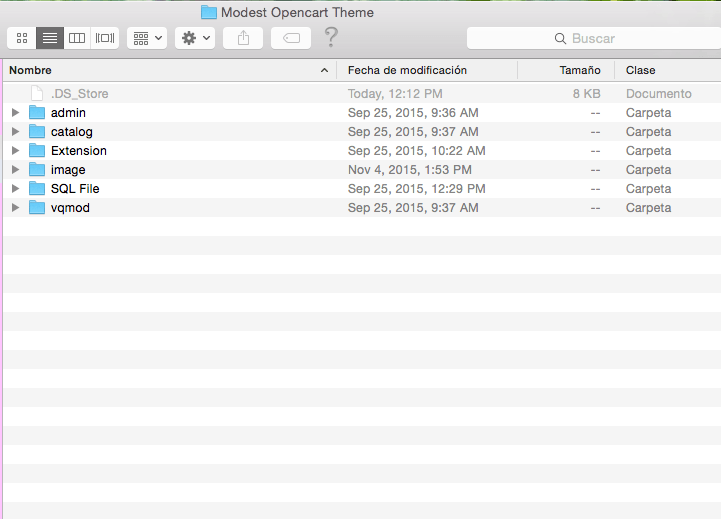Select the .DS_Store file name
The height and width of the screenshot is (519, 721).
click(x=80, y=94)
